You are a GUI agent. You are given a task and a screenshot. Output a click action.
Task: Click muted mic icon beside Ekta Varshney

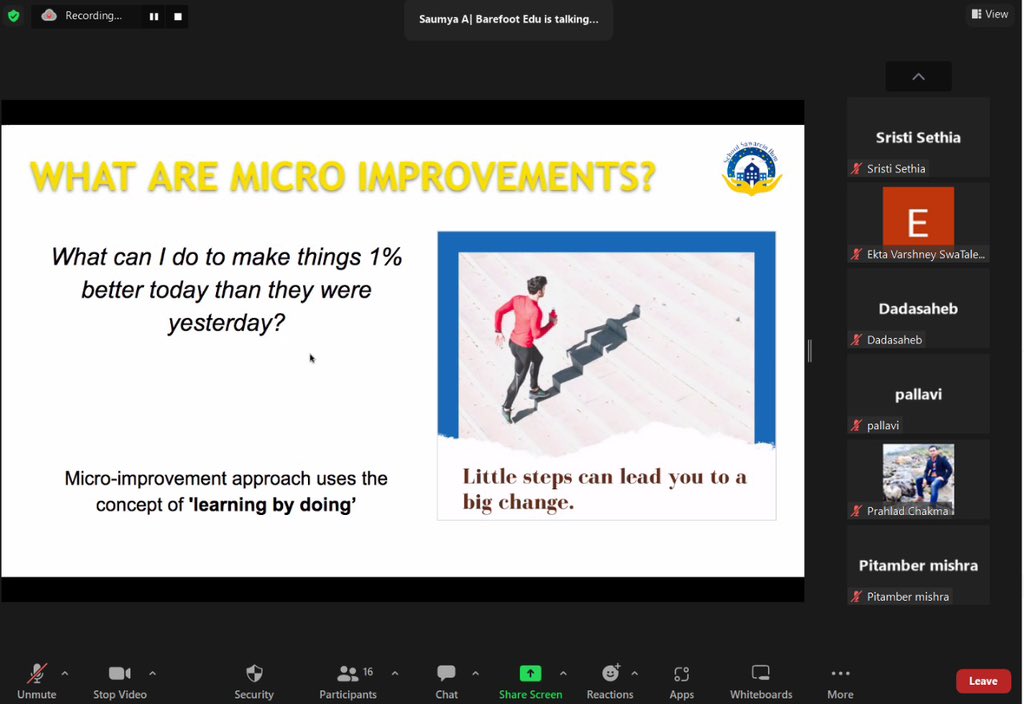coord(856,254)
